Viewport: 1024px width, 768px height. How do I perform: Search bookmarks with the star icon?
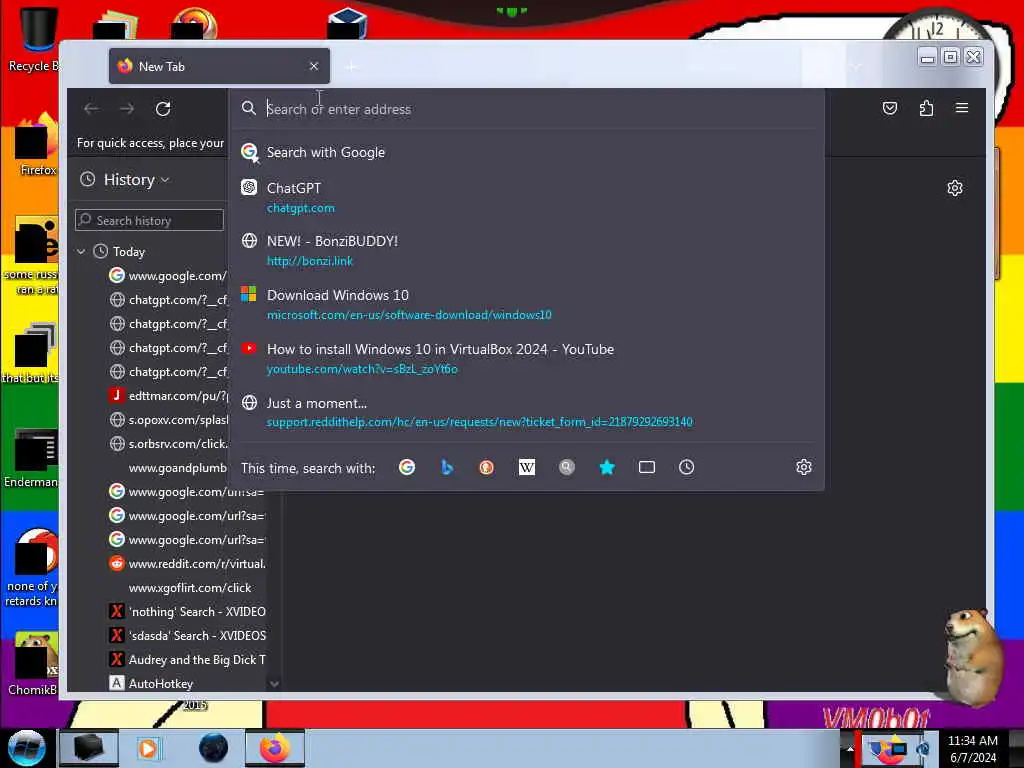(607, 467)
